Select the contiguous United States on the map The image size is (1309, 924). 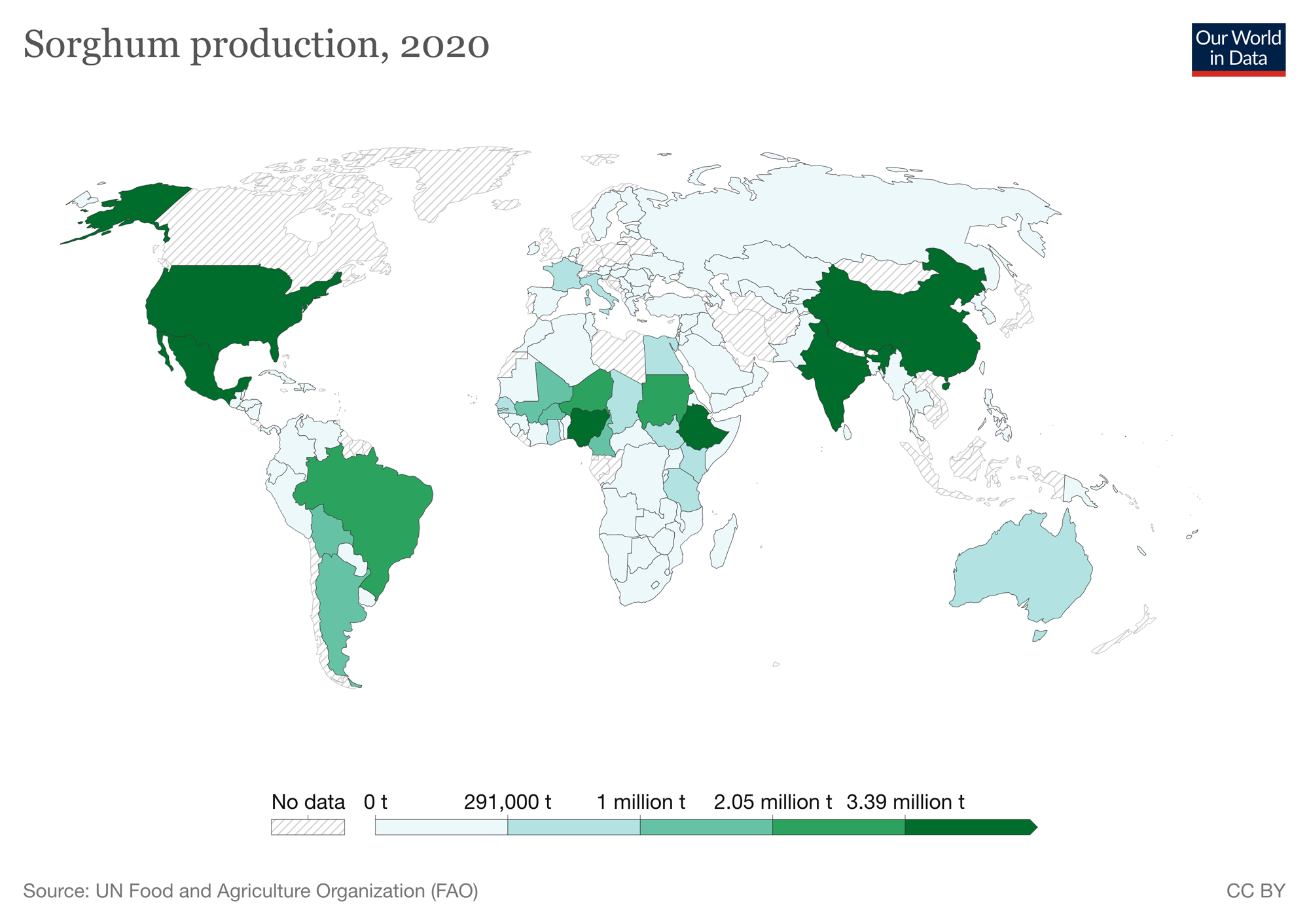point(229,301)
